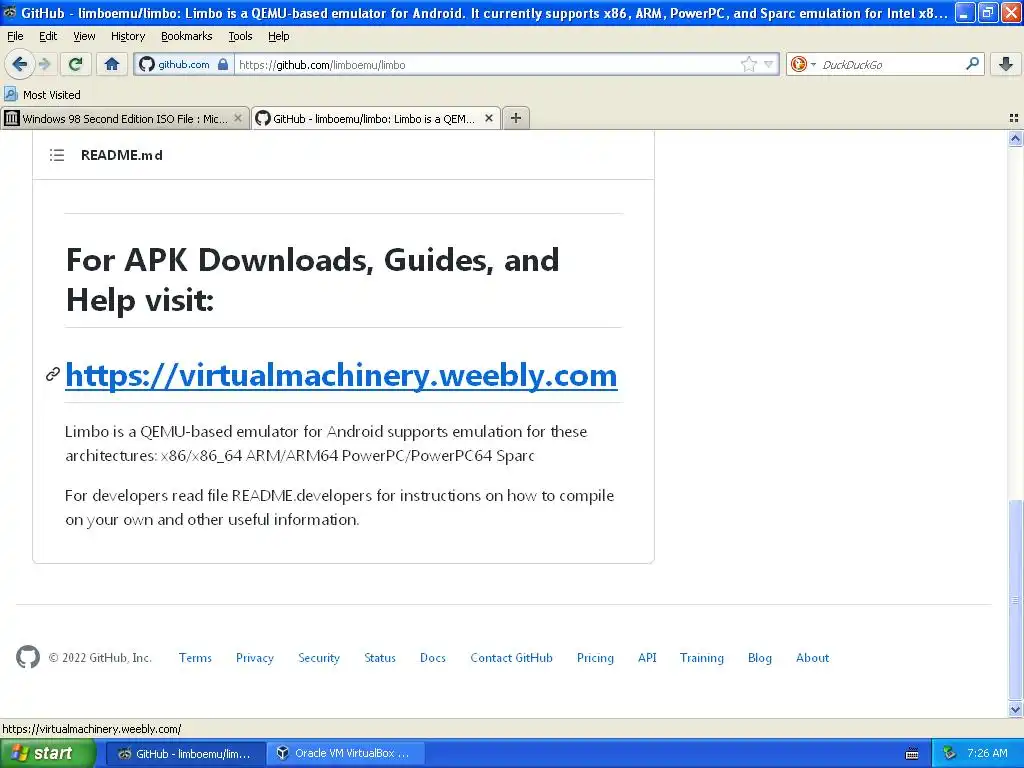Viewport: 1024px width, 768px height.
Task: Open the About footer link
Action: tap(812, 658)
